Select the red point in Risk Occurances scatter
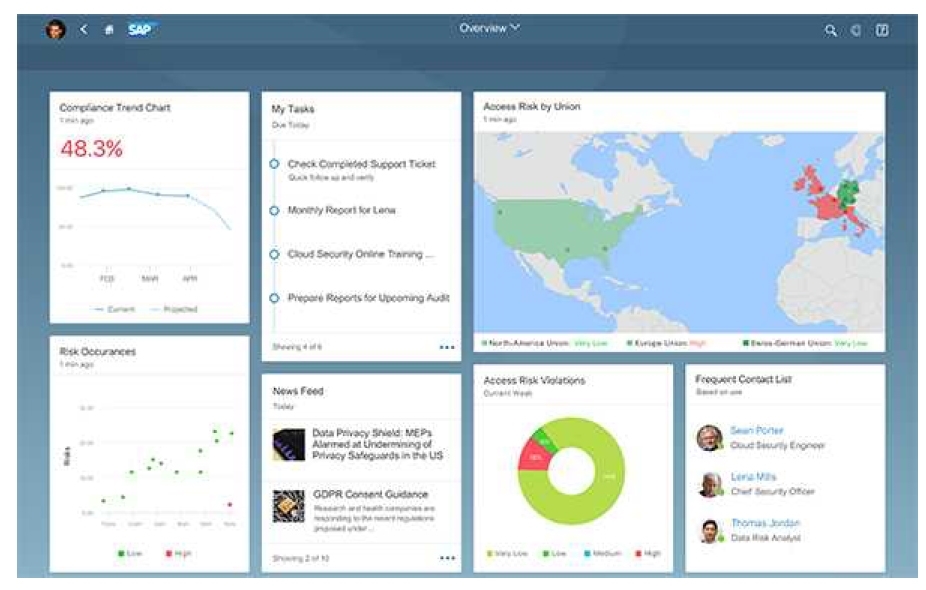926x590 pixels. [230, 504]
